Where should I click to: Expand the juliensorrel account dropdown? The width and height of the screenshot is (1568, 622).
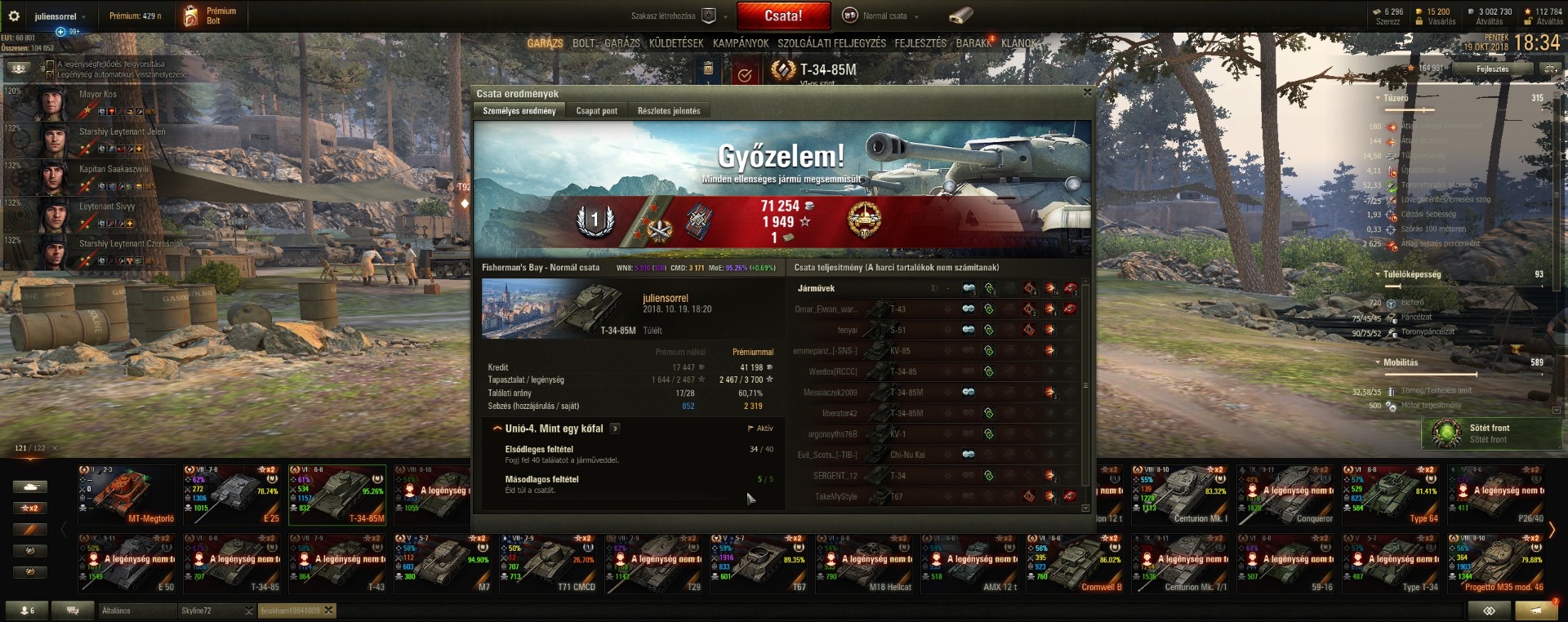pos(60,16)
